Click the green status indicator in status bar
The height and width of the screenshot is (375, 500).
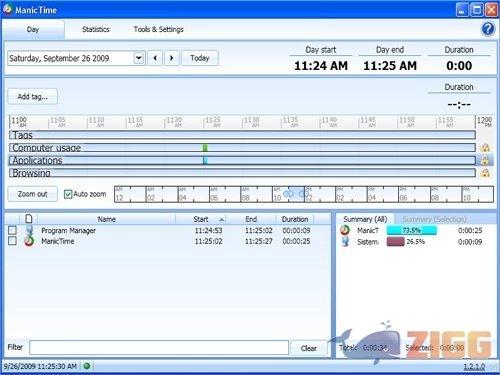(x=87, y=366)
